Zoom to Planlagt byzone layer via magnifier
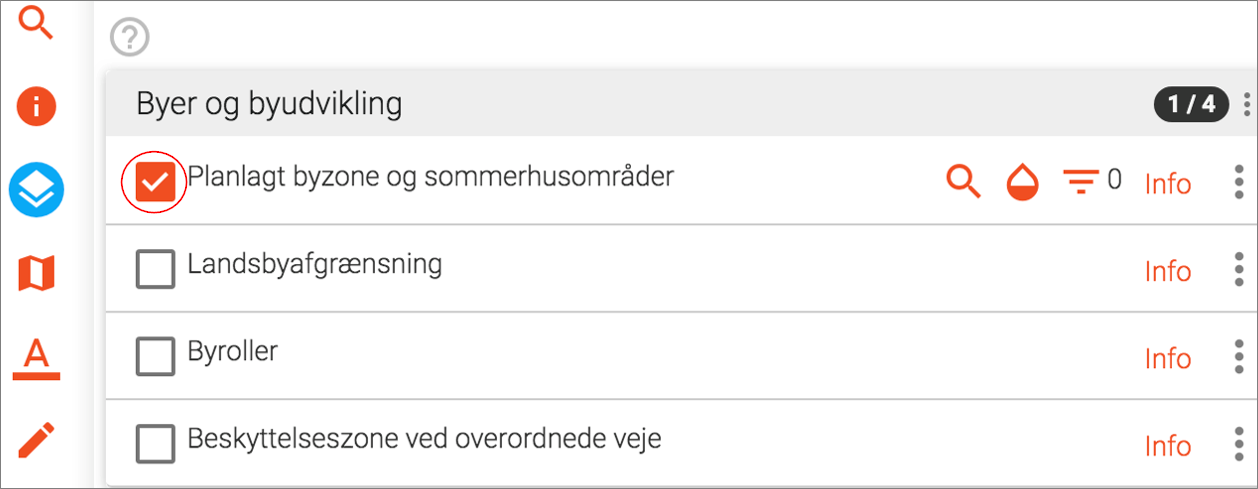Screen dimensions: 1258x489 [963, 182]
